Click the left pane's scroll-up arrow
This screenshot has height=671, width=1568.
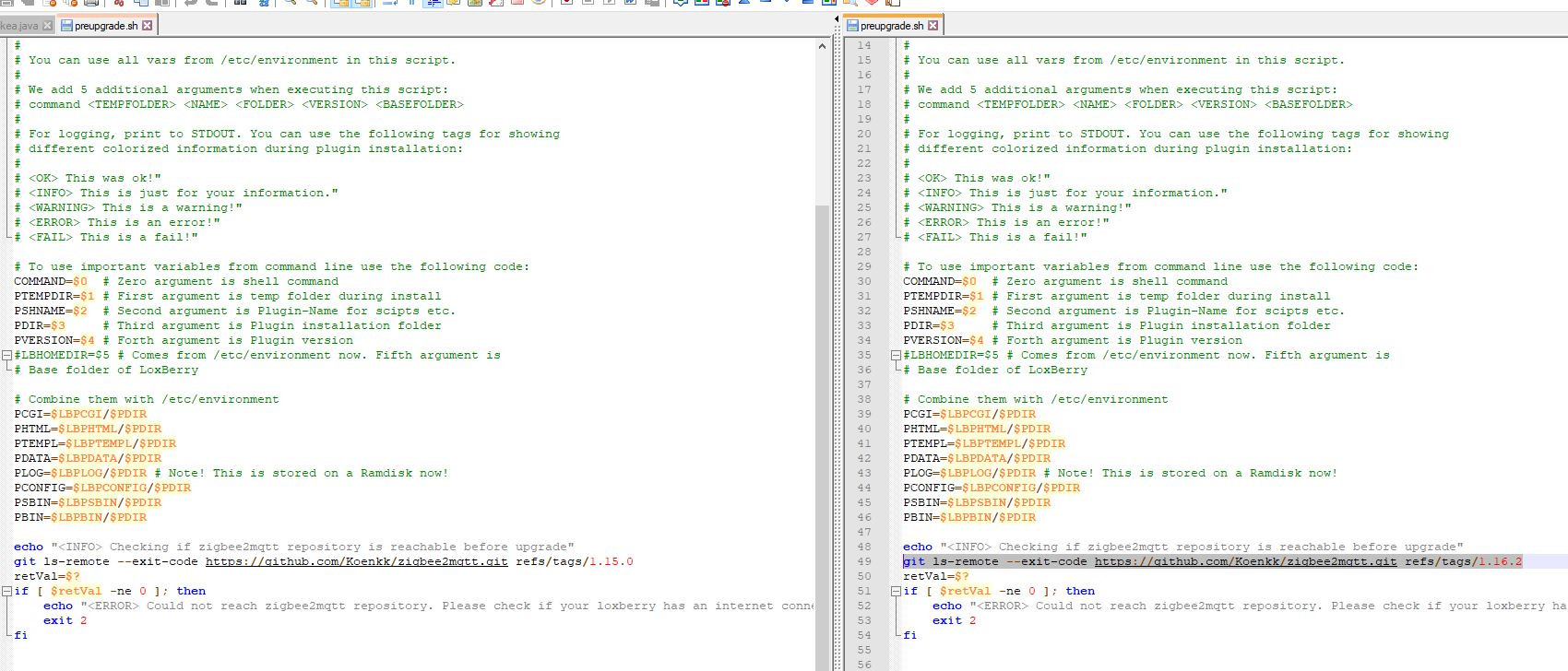(x=822, y=45)
